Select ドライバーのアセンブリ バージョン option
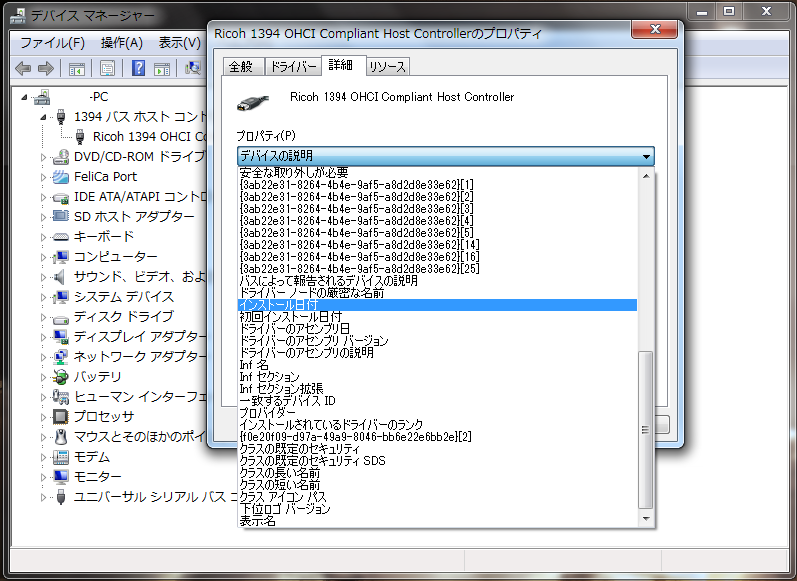Image resolution: width=797 pixels, height=581 pixels. [x=437, y=341]
